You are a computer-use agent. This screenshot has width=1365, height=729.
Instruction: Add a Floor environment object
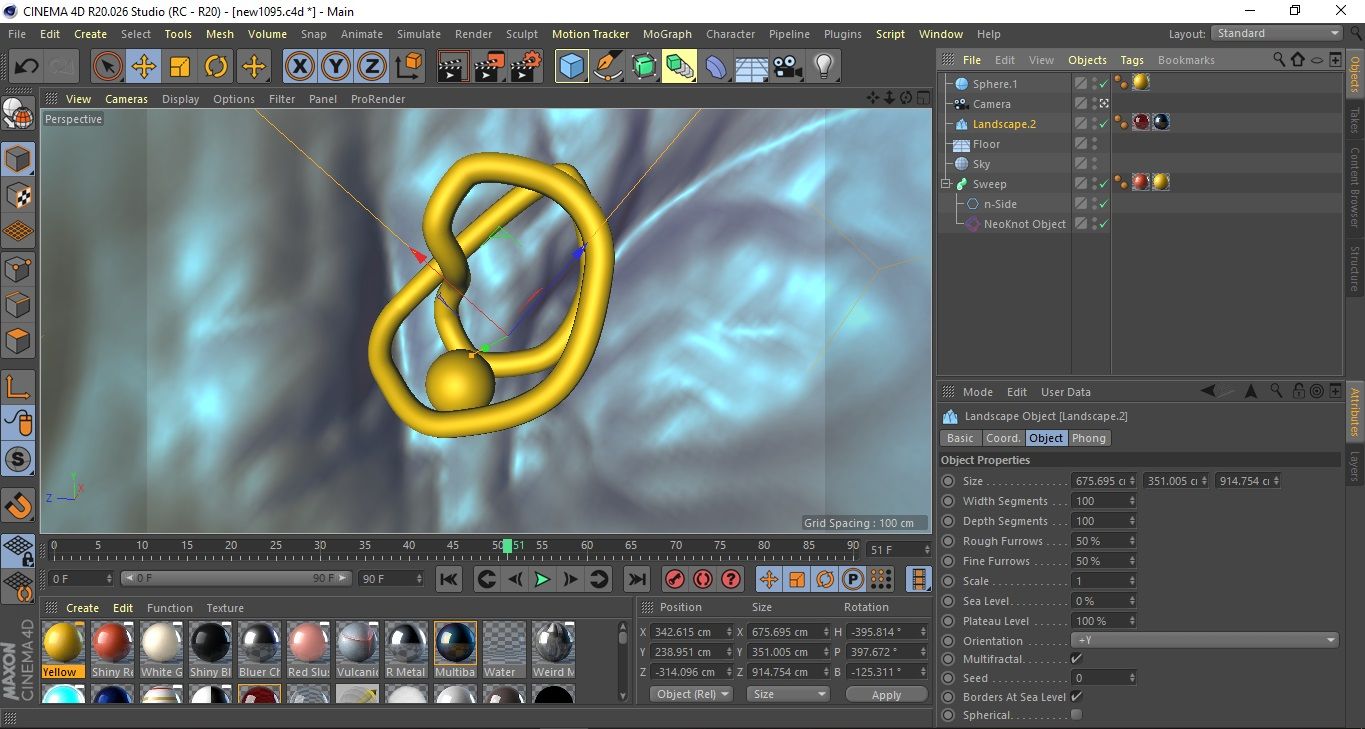(x=751, y=67)
